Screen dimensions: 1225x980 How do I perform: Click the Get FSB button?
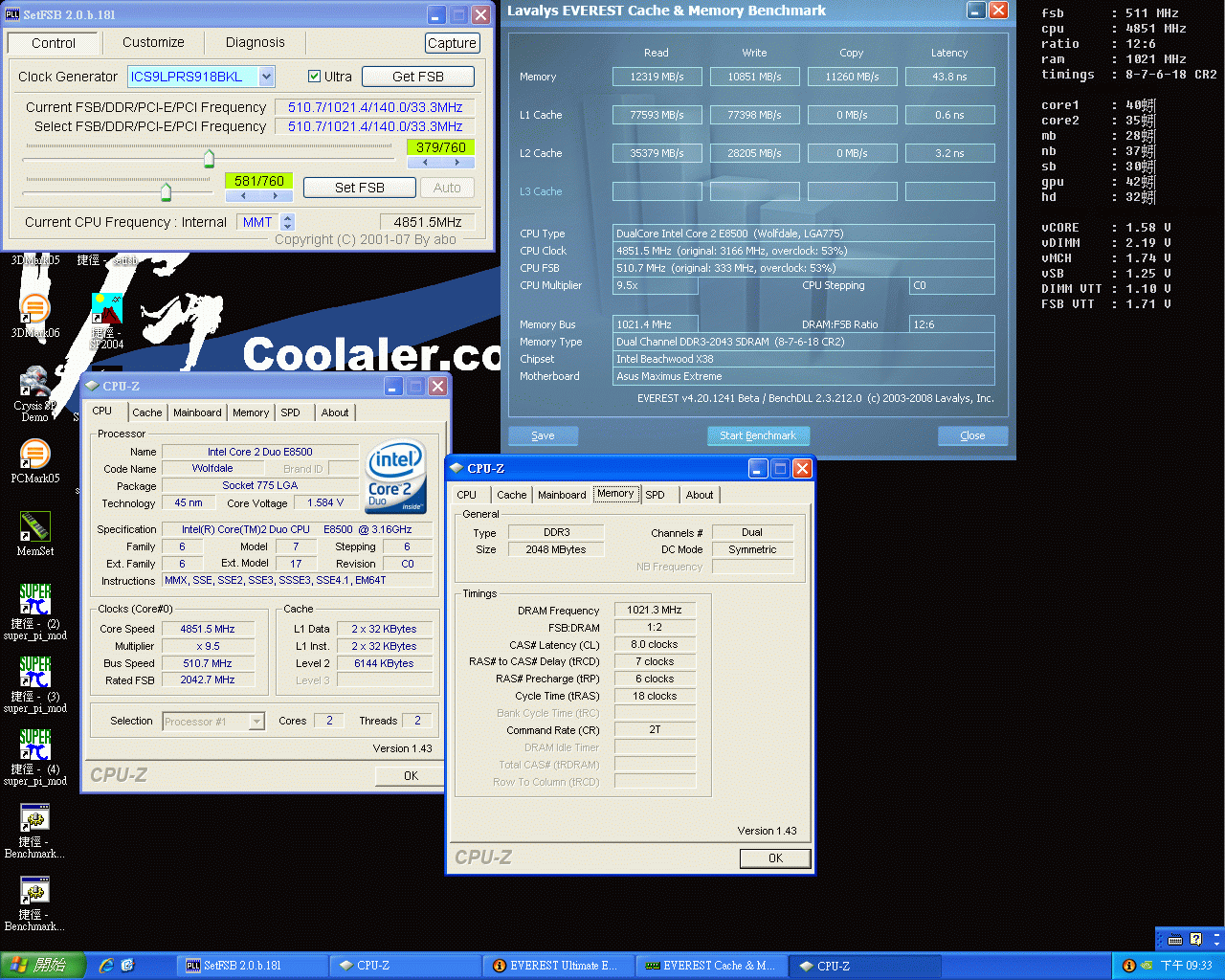point(417,77)
